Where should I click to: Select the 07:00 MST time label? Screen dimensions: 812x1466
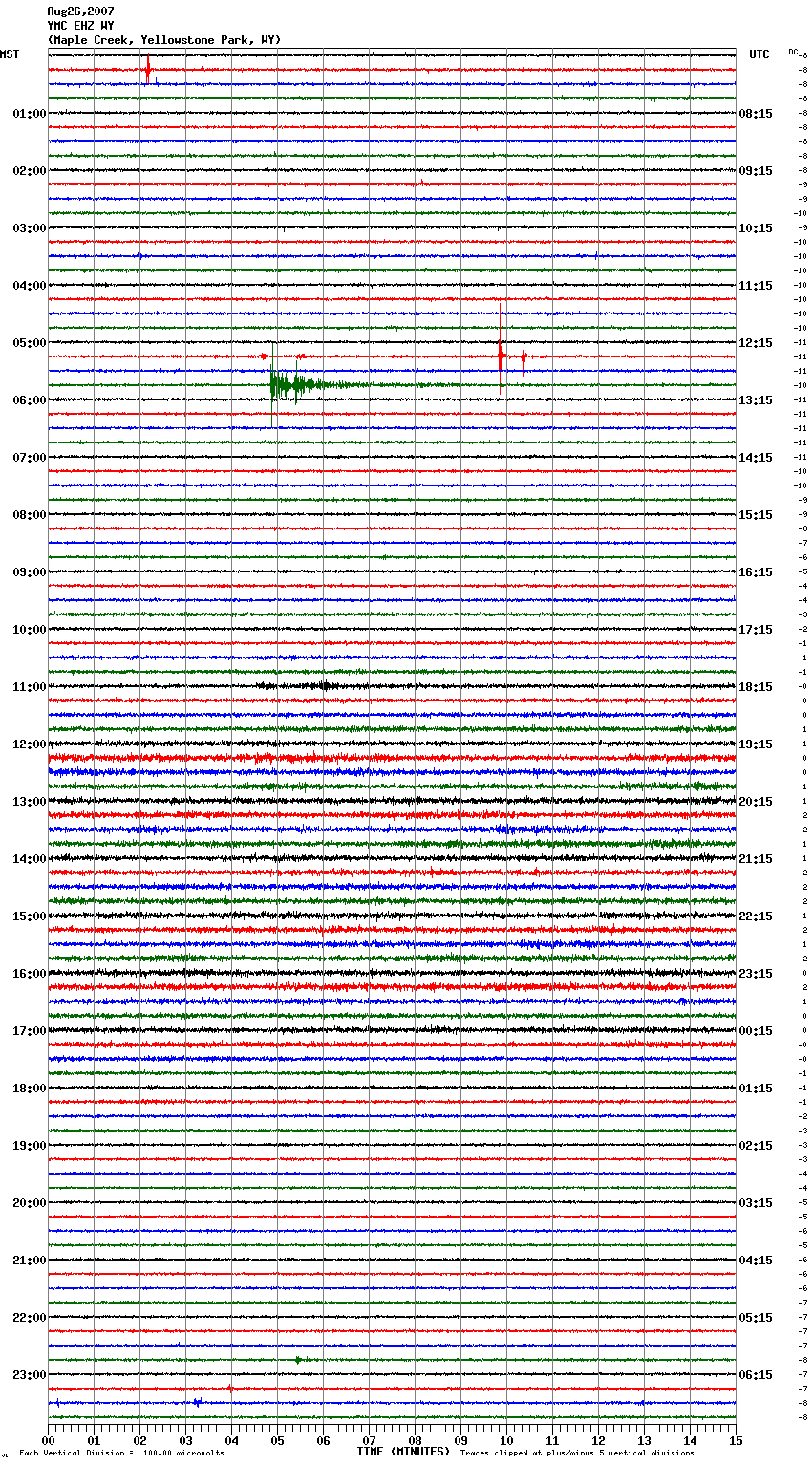point(30,458)
